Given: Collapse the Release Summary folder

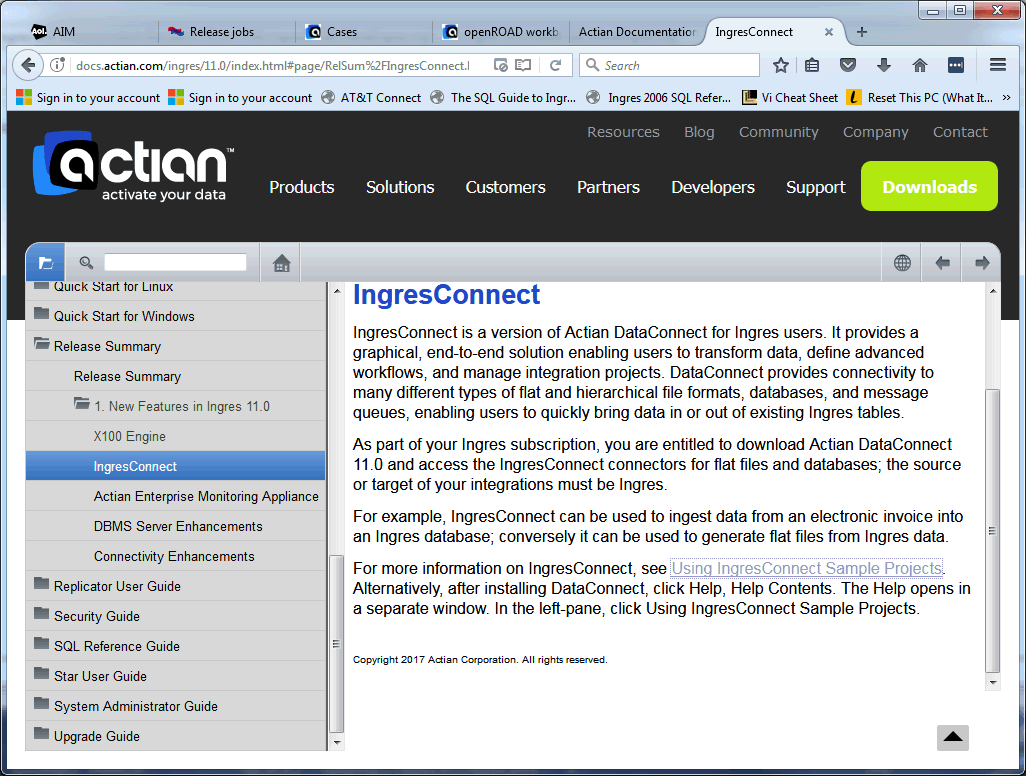Looking at the screenshot, I should click(42, 345).
